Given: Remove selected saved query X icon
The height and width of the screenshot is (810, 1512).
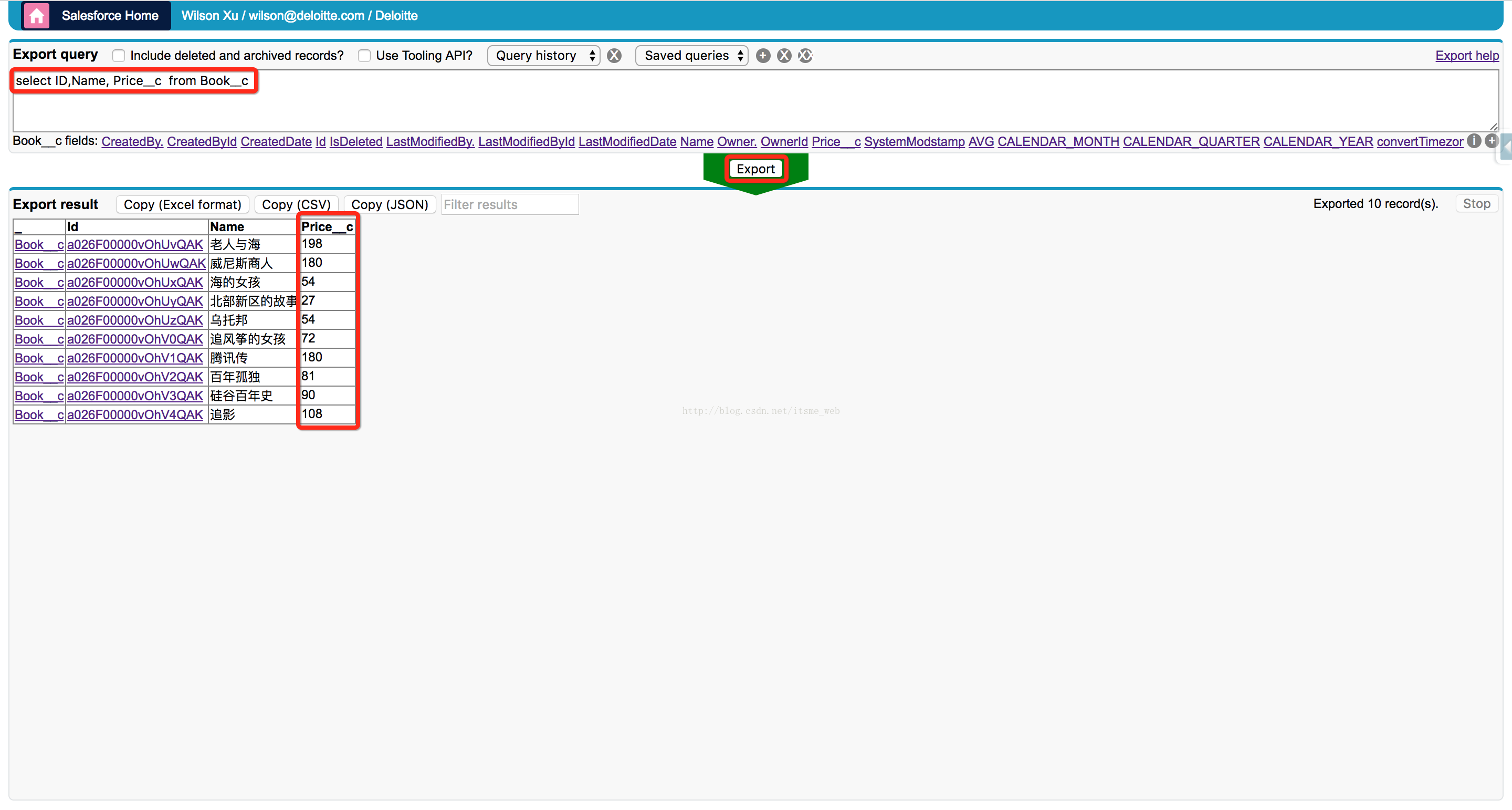Looking at the screenshot, I should point(784,56).
